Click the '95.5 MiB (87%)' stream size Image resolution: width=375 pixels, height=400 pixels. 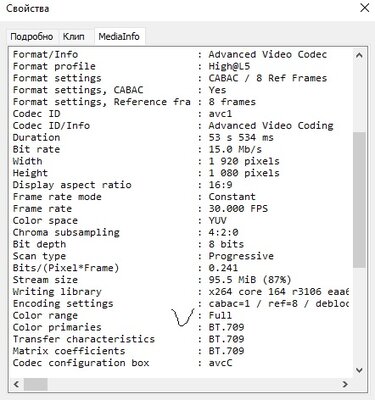click(250, 280)
